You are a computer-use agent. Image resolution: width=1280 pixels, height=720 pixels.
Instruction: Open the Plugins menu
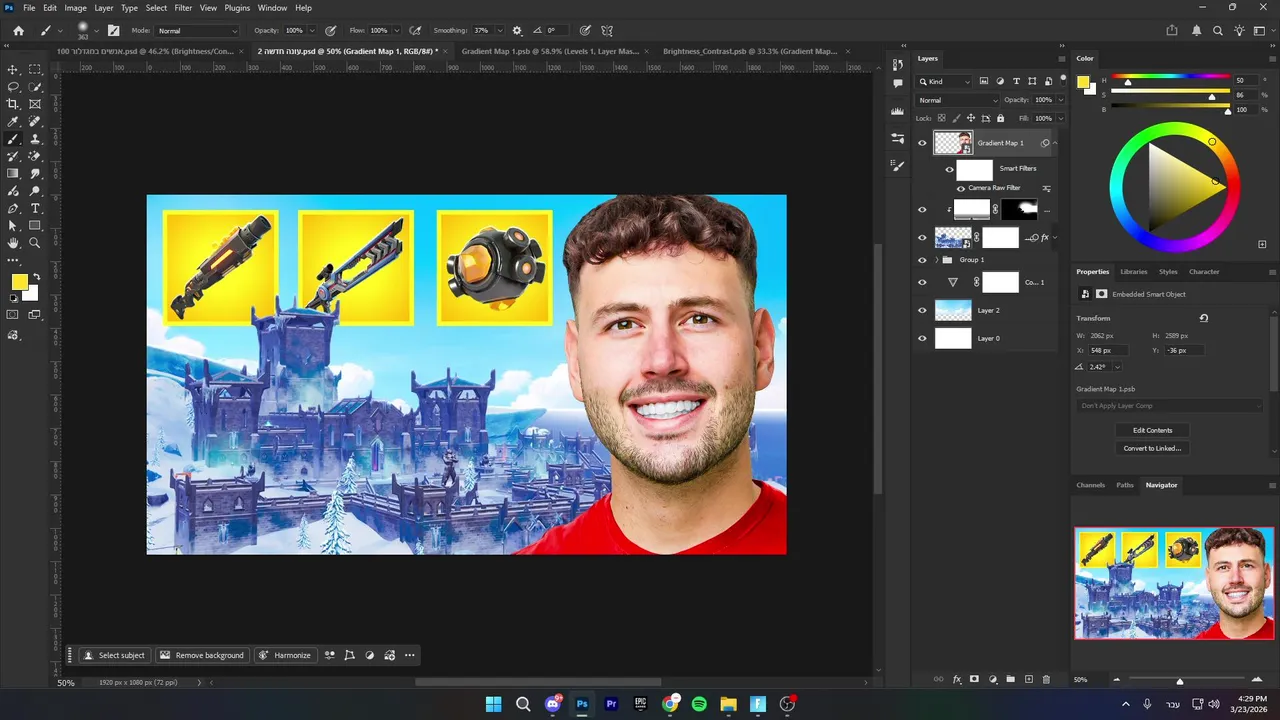point(237,8)
